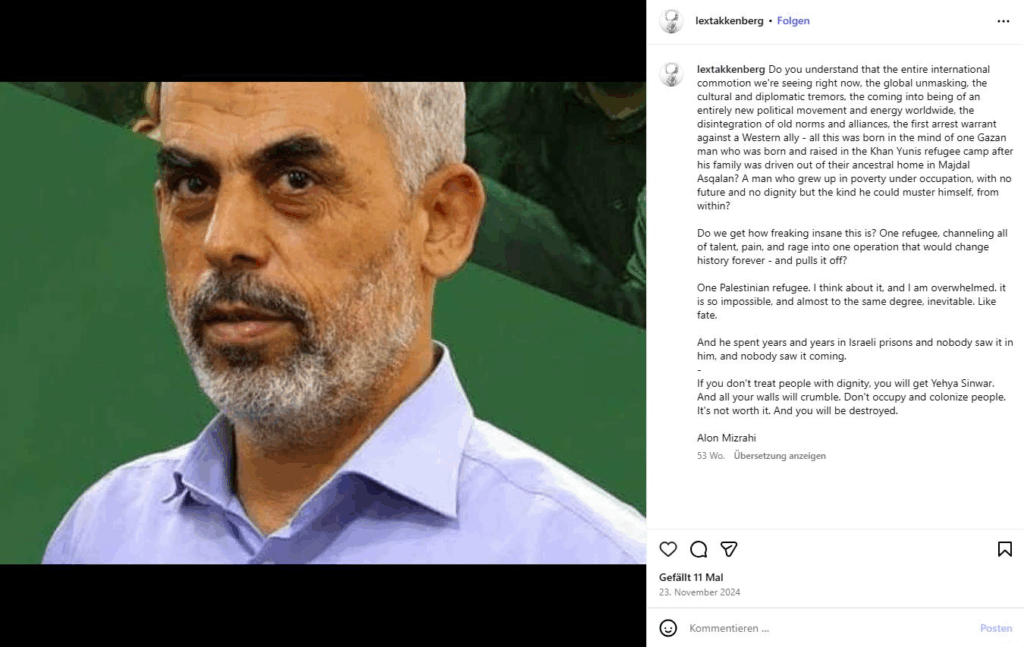The width and height of the screenshot is (1024, 647).
Task: Follow lextakkenberg via the Folgen link
Action: 793,21
